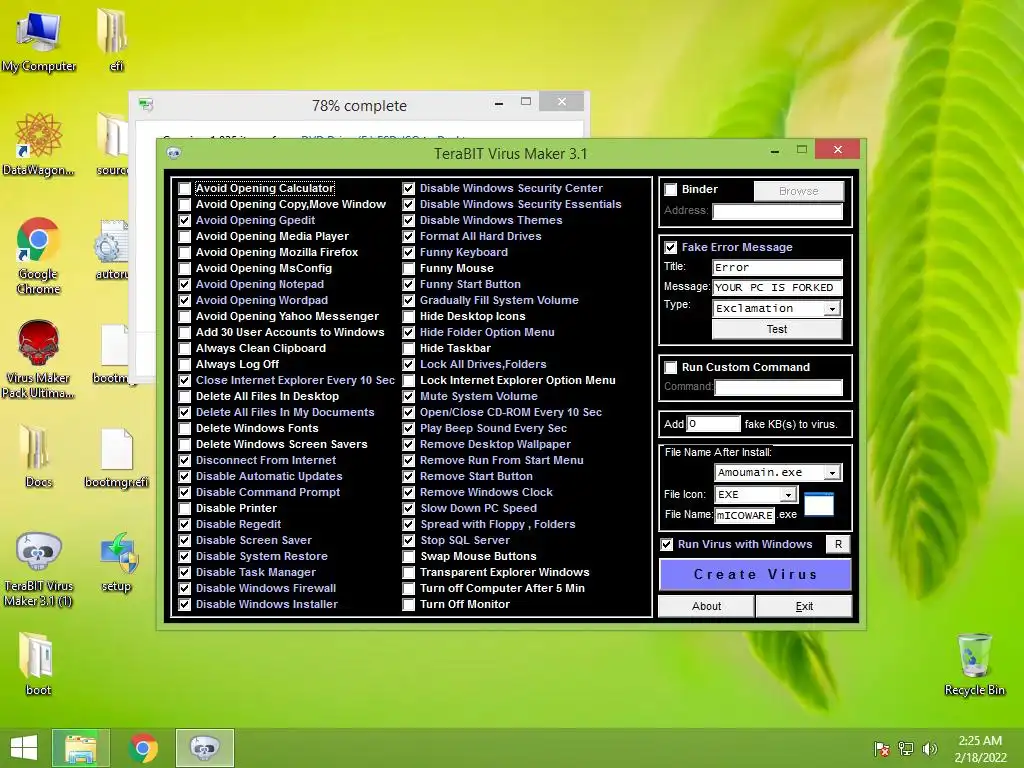
Task: Toggle Hide Desktop Icons checkbox
Action: coord(409,317)
